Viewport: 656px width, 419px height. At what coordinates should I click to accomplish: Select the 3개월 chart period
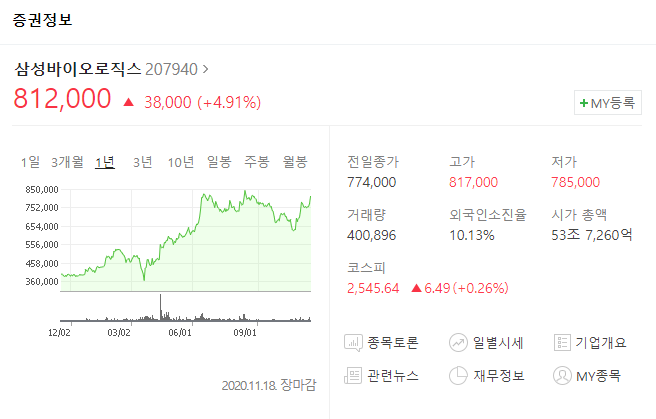pyautogui.click(x=67, y=162)
